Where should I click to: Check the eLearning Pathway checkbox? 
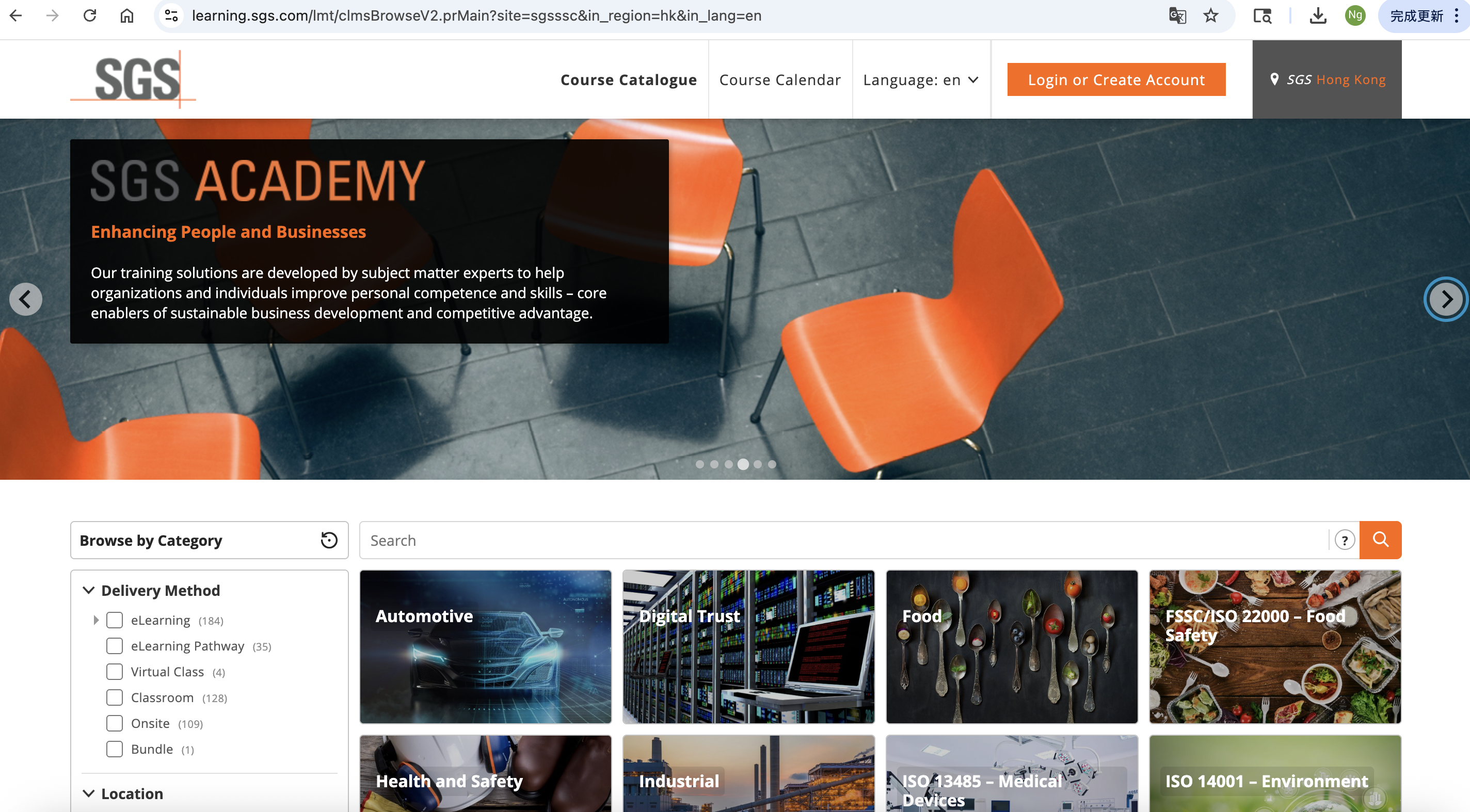click(x=114, y=645)
